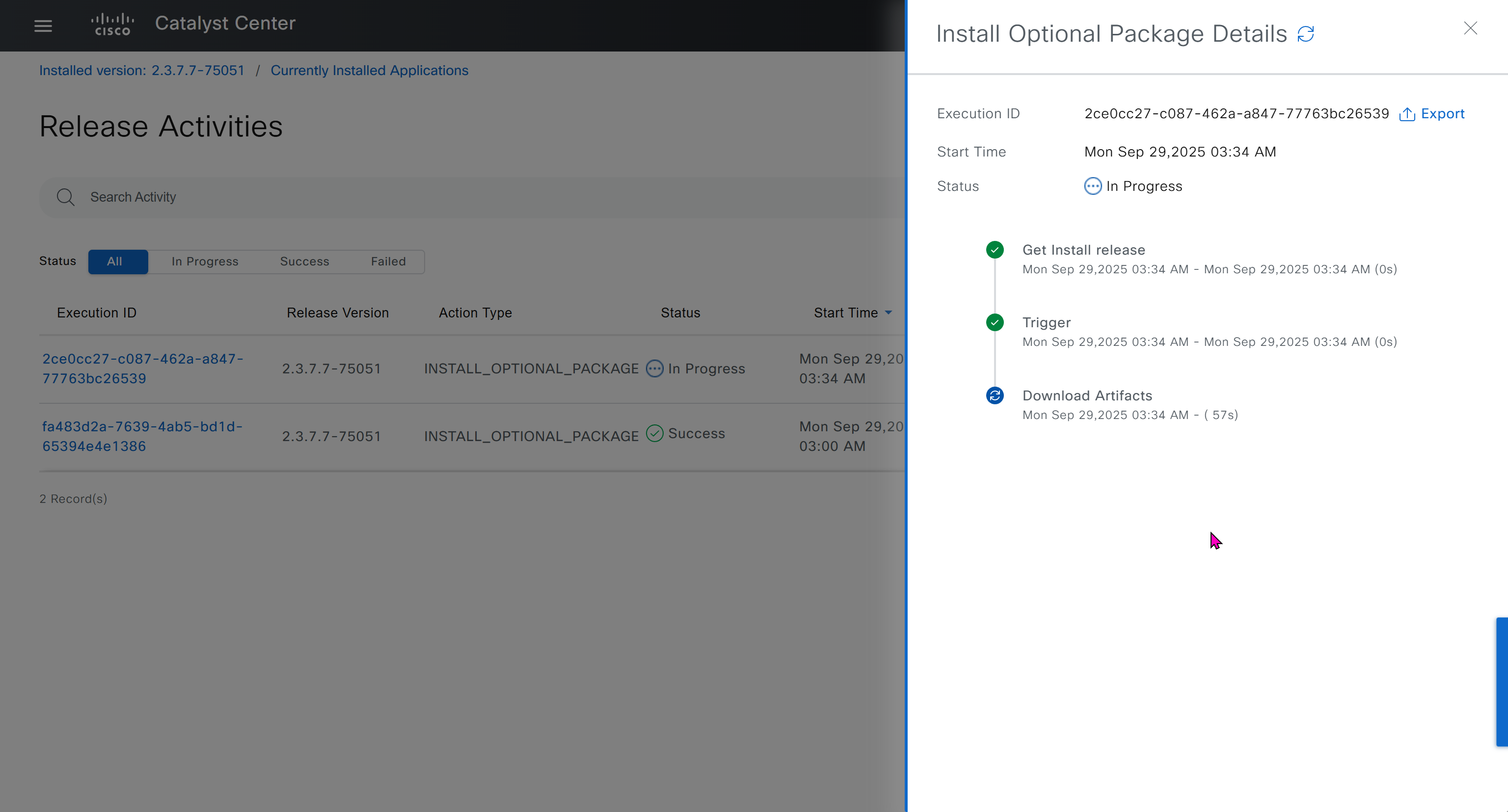Filter activities by In Progress
The image size is (1508, 812).
click(204, 262)
